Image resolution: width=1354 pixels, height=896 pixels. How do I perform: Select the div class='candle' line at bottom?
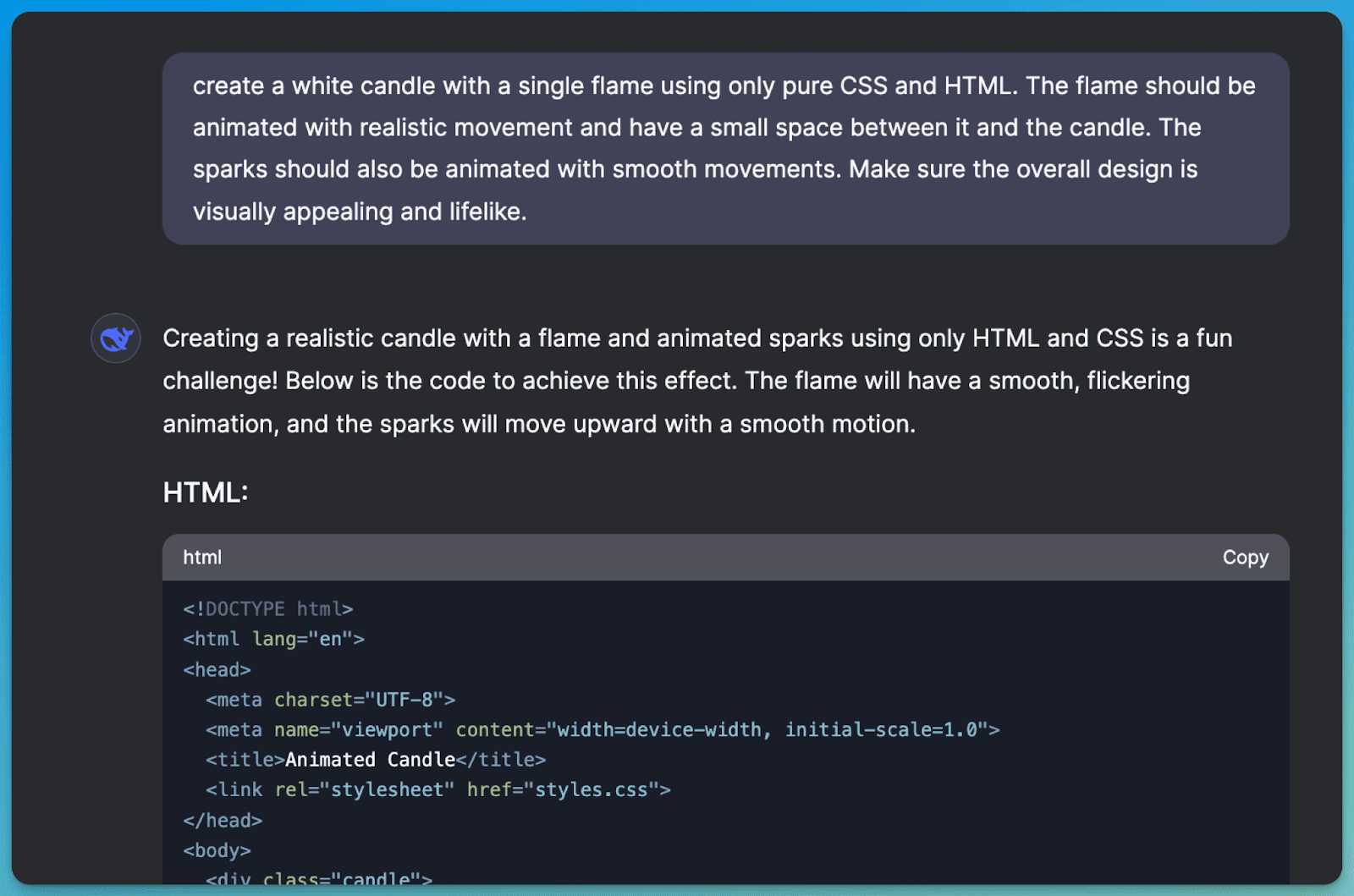pyautogui.click(x=322, y=880)
